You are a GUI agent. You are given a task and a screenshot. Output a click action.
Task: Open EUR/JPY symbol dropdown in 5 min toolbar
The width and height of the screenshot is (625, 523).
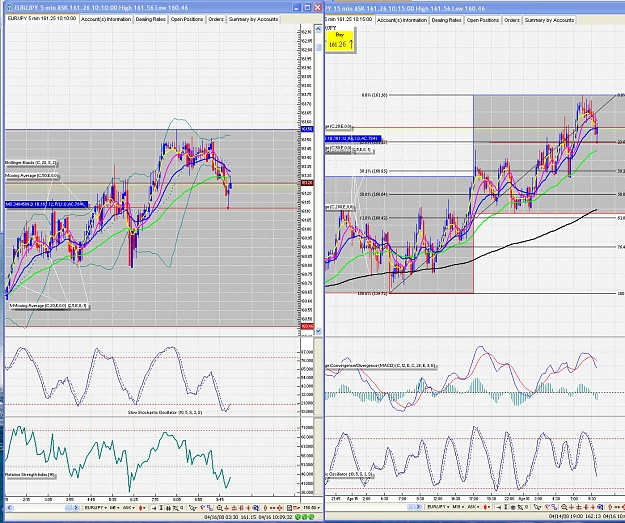click(x=96, y=508)
